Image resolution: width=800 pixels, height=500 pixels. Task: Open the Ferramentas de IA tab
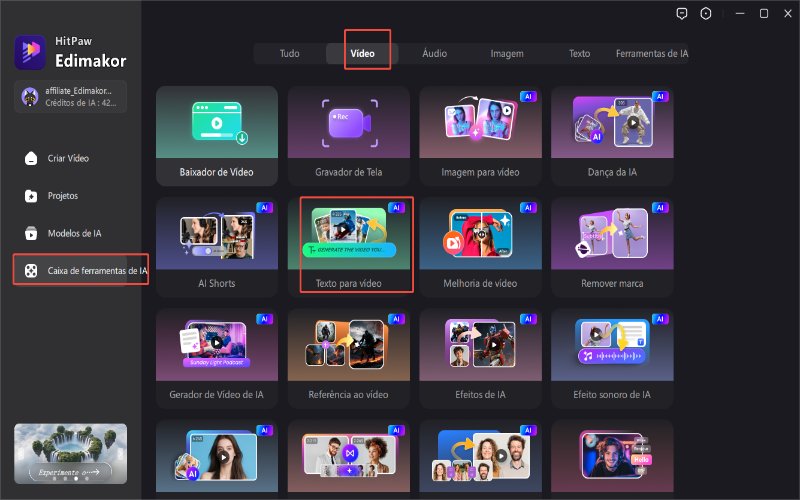[652, 54]
